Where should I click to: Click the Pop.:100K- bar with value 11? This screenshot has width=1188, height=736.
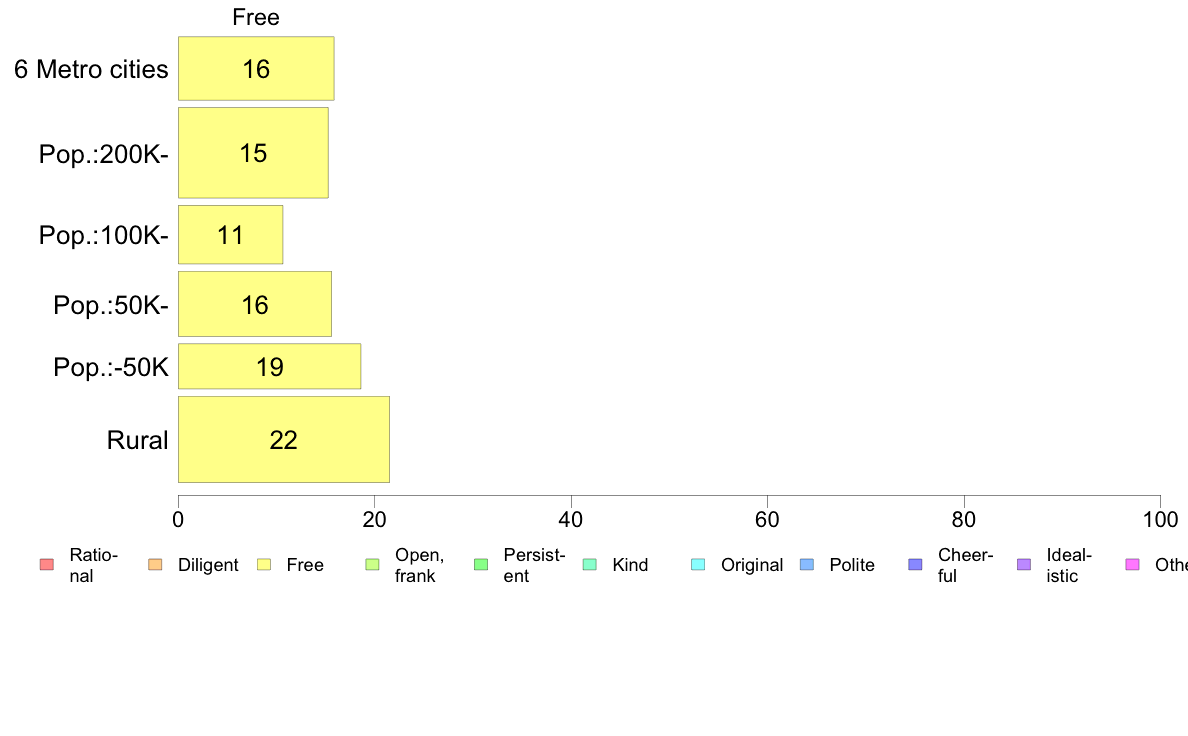(230, 235)
